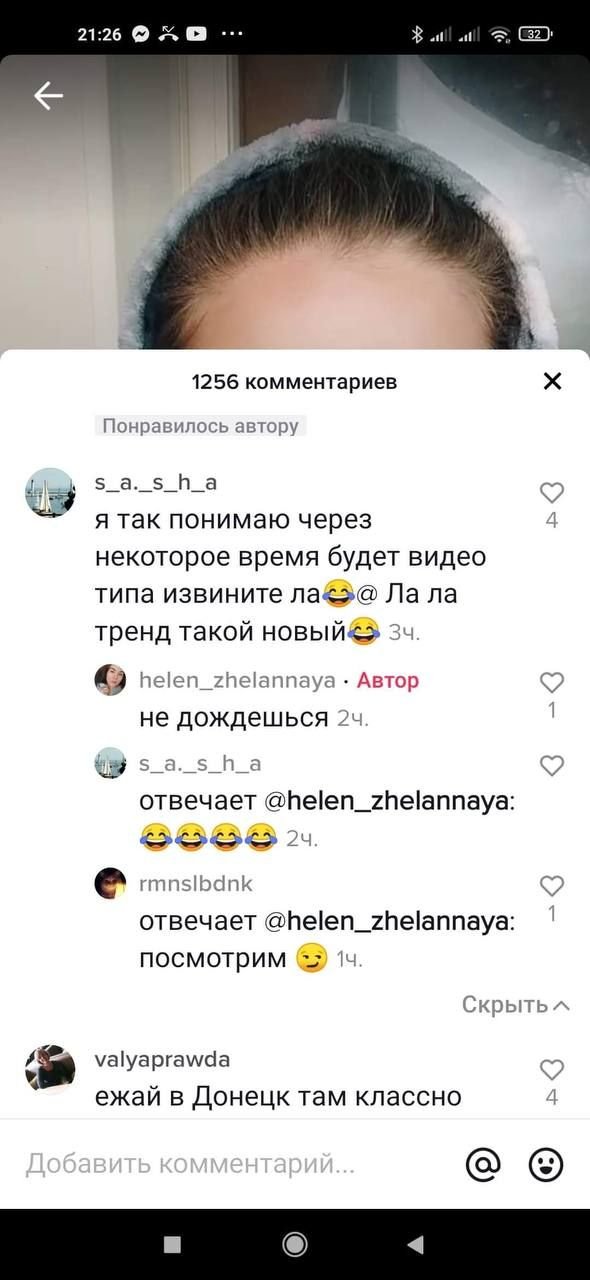Image resolution: width=590 pixels, height=1280 pixels.
Task: Open helen_zhelannaya's profile avatar
Action: [110, 681]
